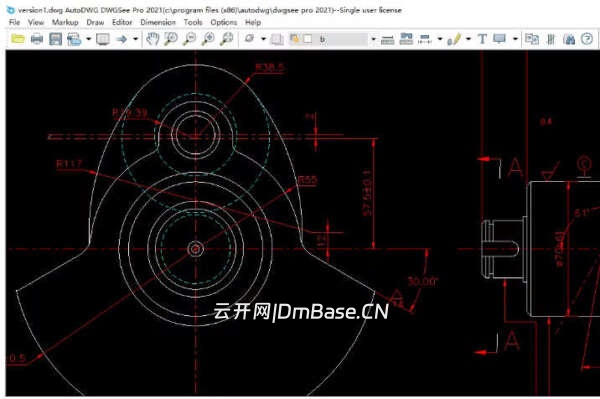Expand the batch print icon's dropdown arrow
The width and height of the screenshot is (600, 399).
[88, 39]
